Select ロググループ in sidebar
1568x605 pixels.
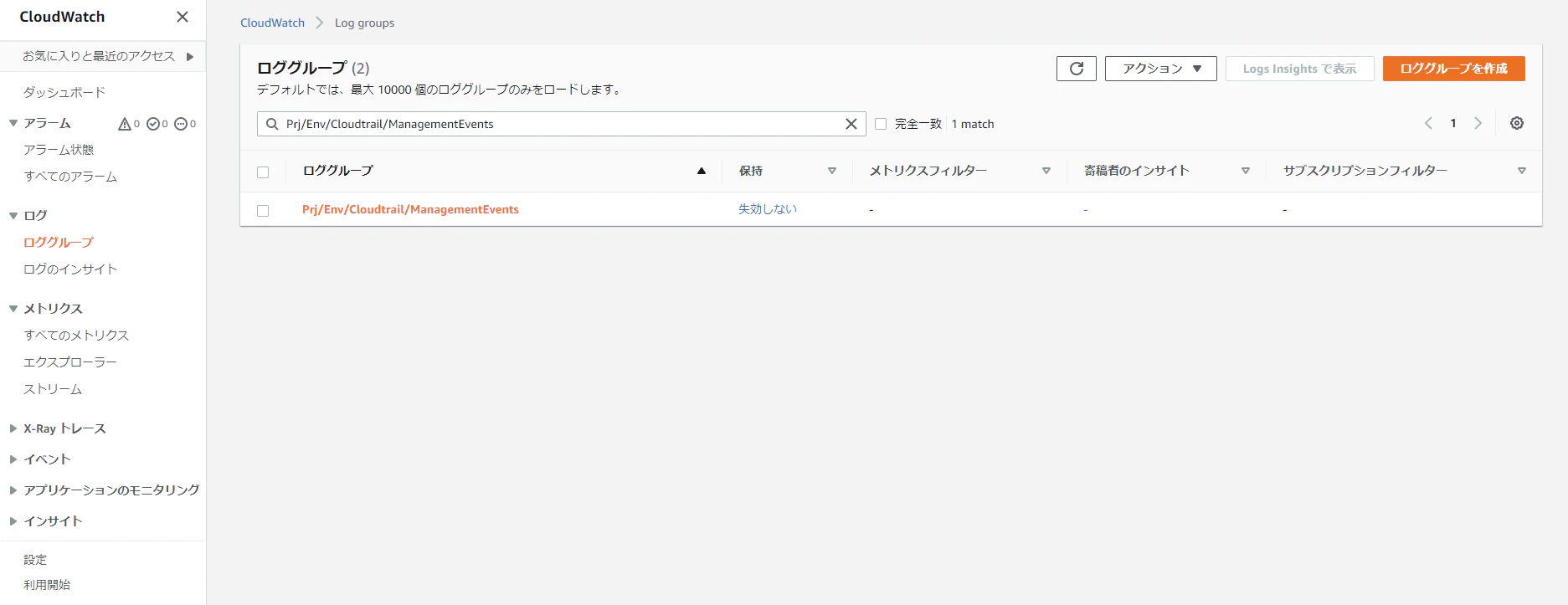[x=59, y=243]
